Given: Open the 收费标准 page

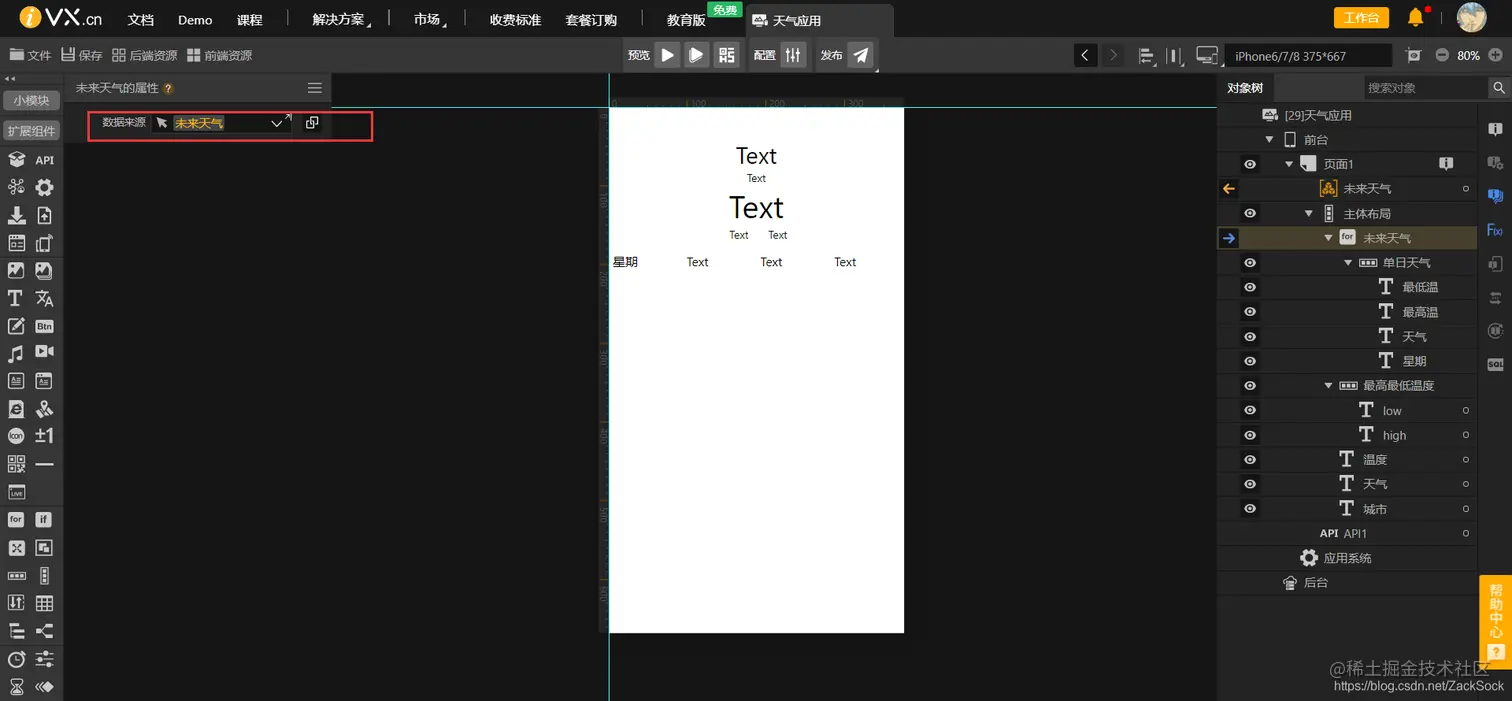Looking at the screenshot, I should point(515,20).
